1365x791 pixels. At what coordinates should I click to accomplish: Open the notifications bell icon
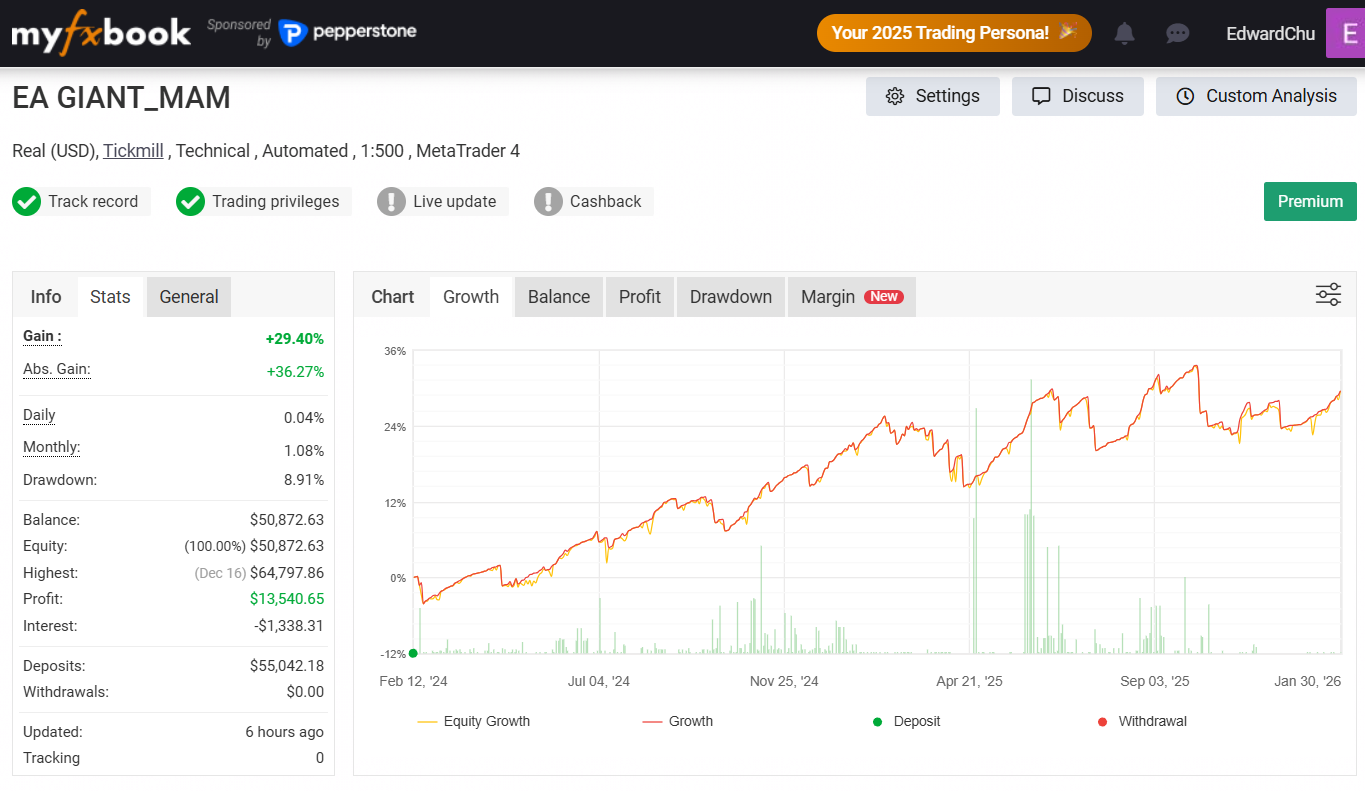point(1124,33)
